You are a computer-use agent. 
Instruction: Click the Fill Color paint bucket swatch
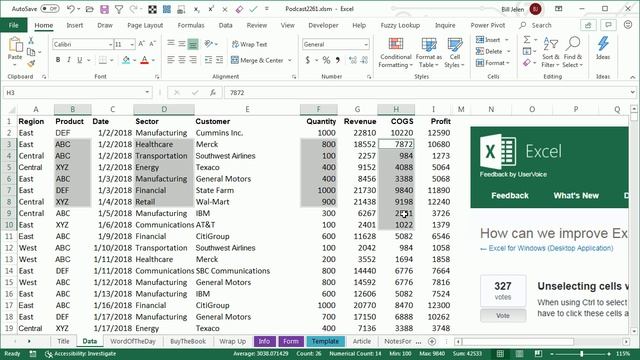click(x=126, y=60)
